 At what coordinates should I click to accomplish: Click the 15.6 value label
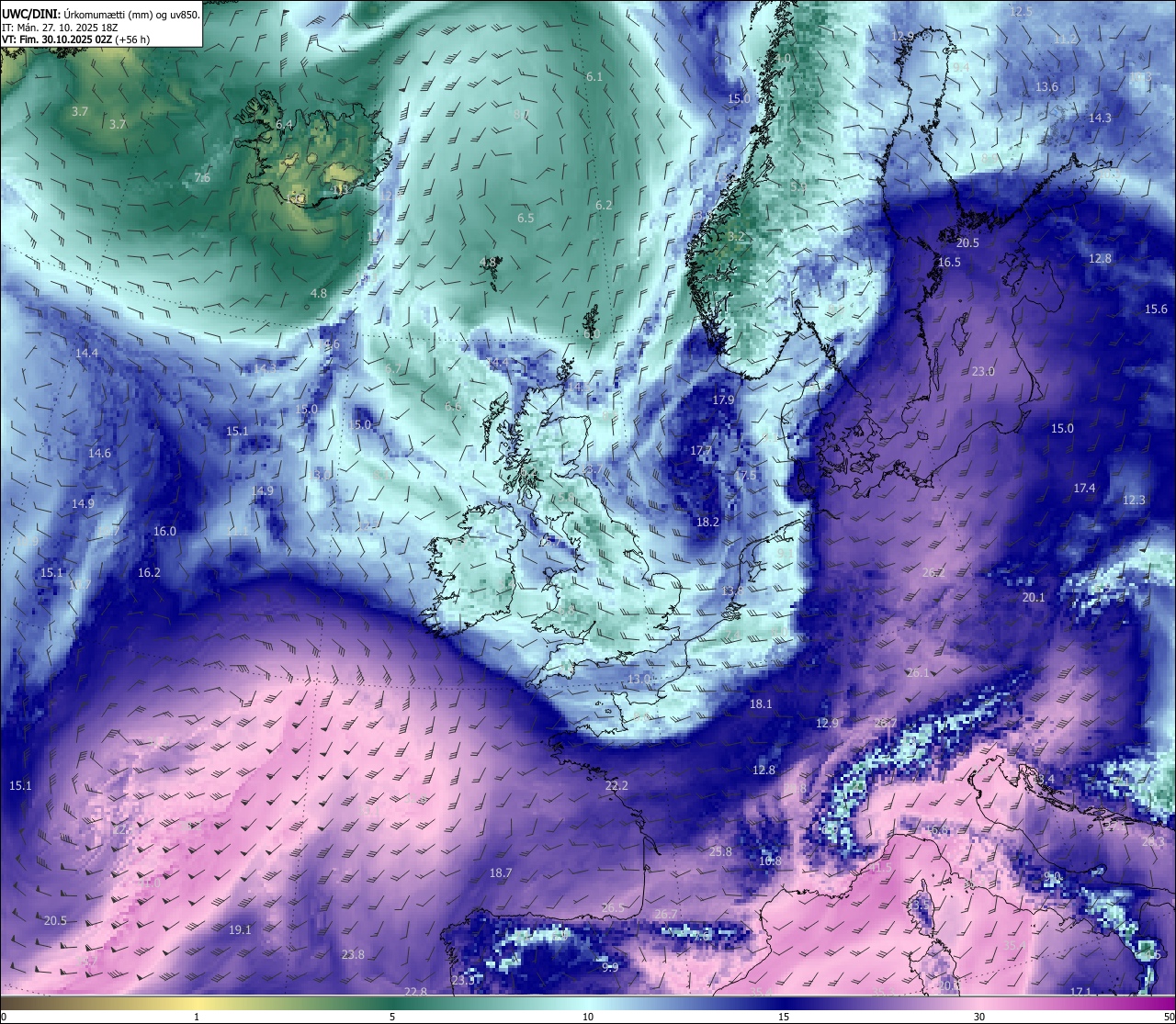[1156, 309]
